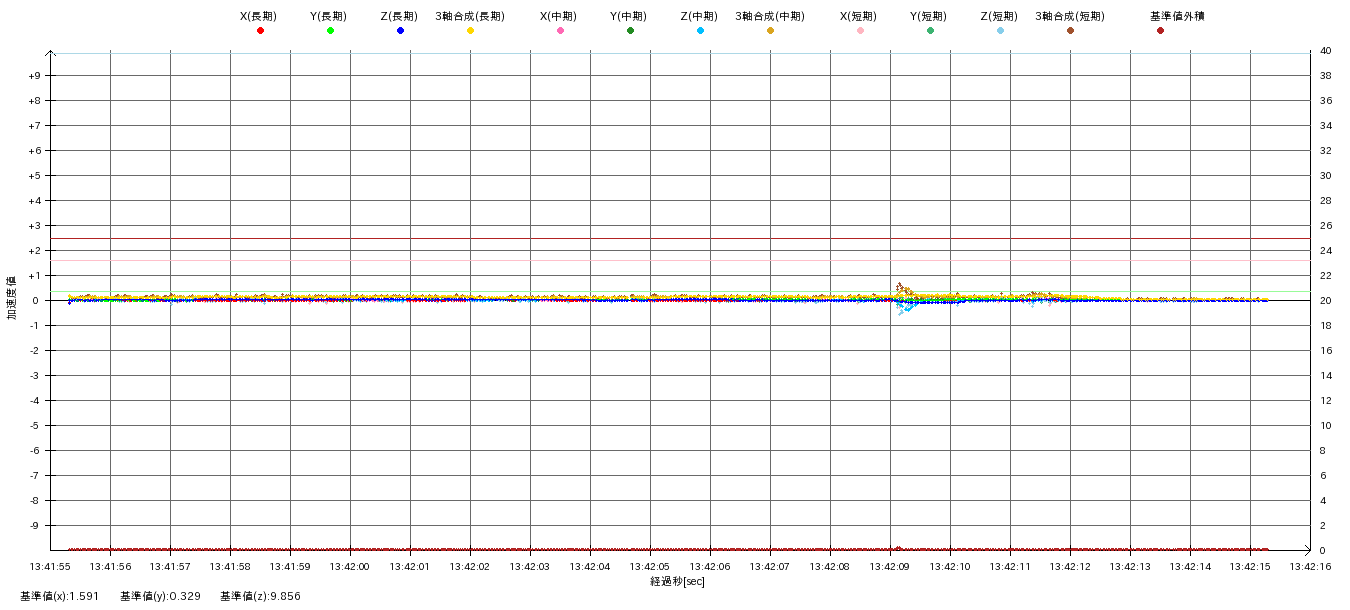Click the 13:42:00 tick label on time axis
This screenshot has height=610, width=1350.
[349, 567]
